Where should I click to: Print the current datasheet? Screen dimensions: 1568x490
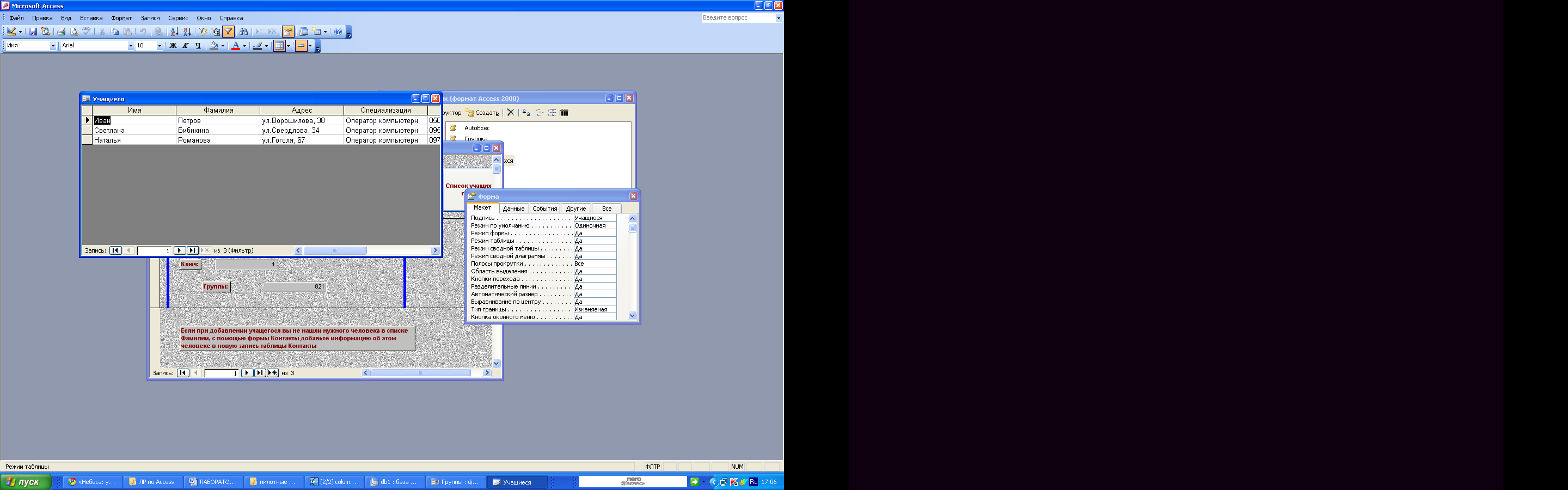[x=61, y=32]
